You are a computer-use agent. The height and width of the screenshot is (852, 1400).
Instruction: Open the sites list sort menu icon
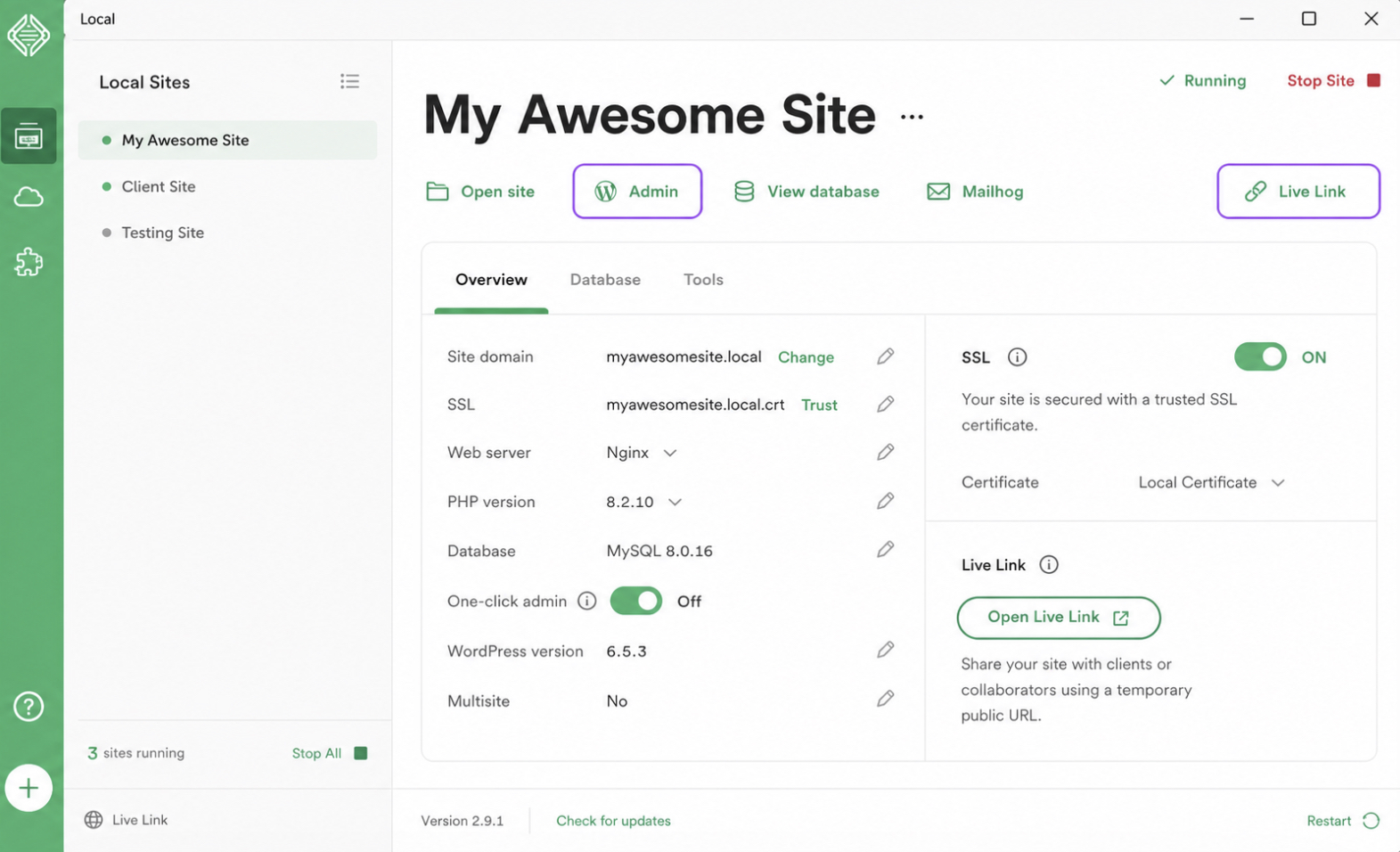pyautogui.click(x=349, y=81)
